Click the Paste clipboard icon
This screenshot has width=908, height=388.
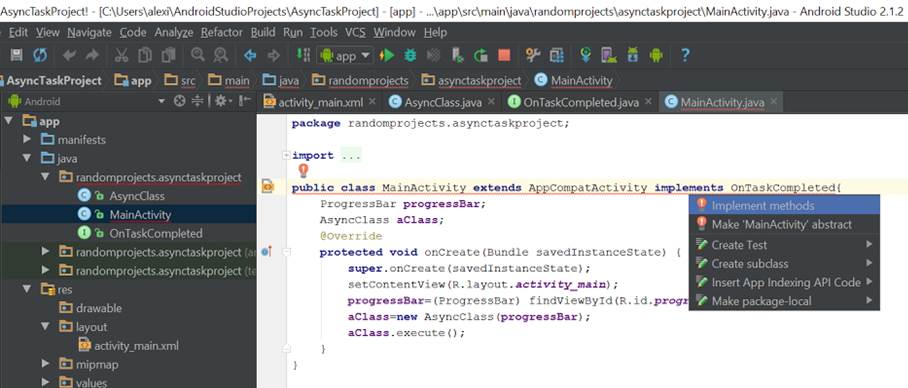pyautogui.click(x=168, y=55)
